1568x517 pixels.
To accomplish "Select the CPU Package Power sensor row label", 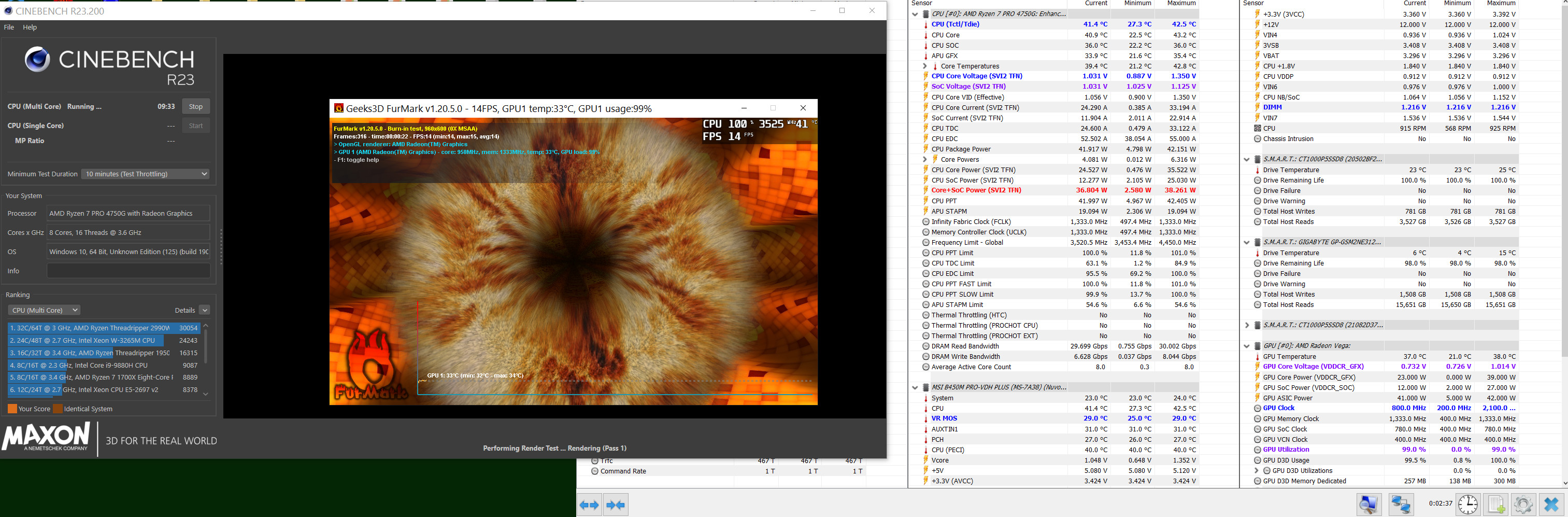I will pos(961,149).
